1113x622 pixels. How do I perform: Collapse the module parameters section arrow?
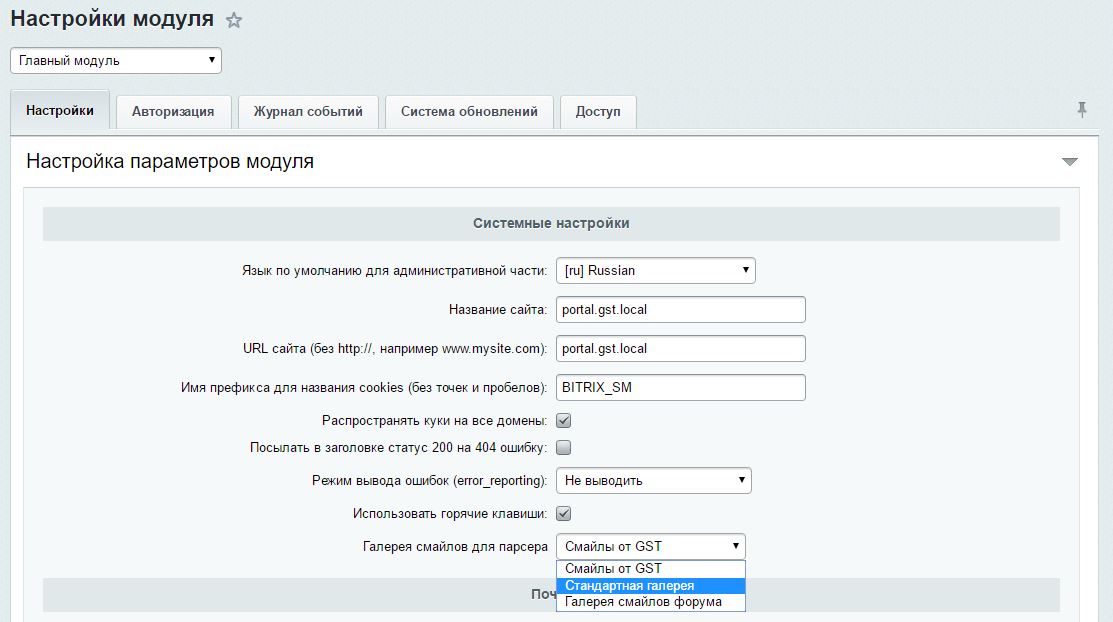pos(1070,162)
